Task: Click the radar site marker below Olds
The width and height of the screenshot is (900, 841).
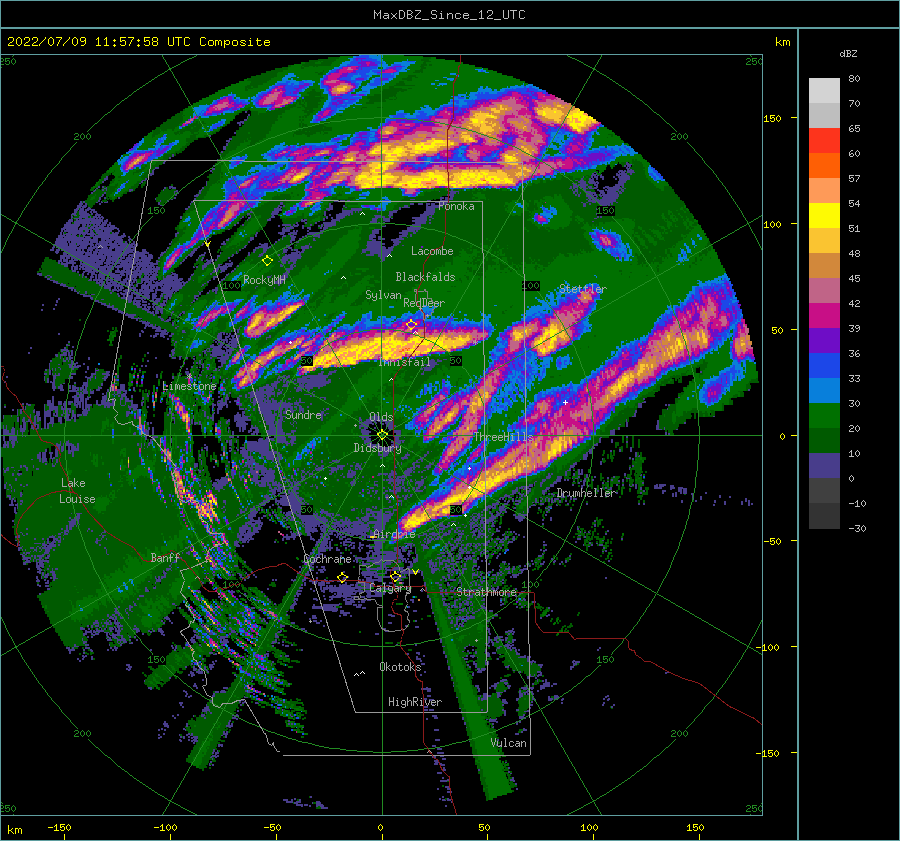Action: point(382,435)
